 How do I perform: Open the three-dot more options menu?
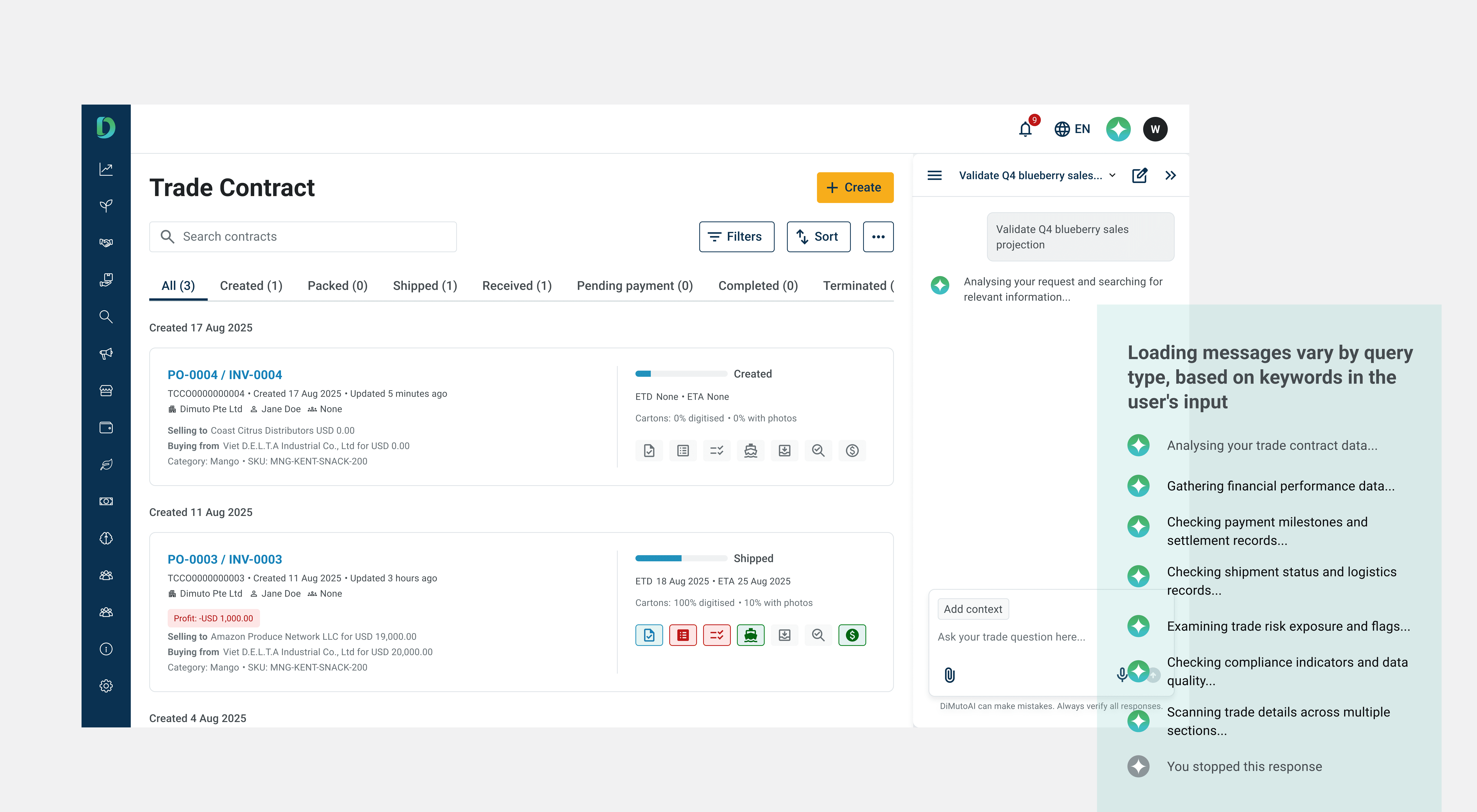pos(878,237)
